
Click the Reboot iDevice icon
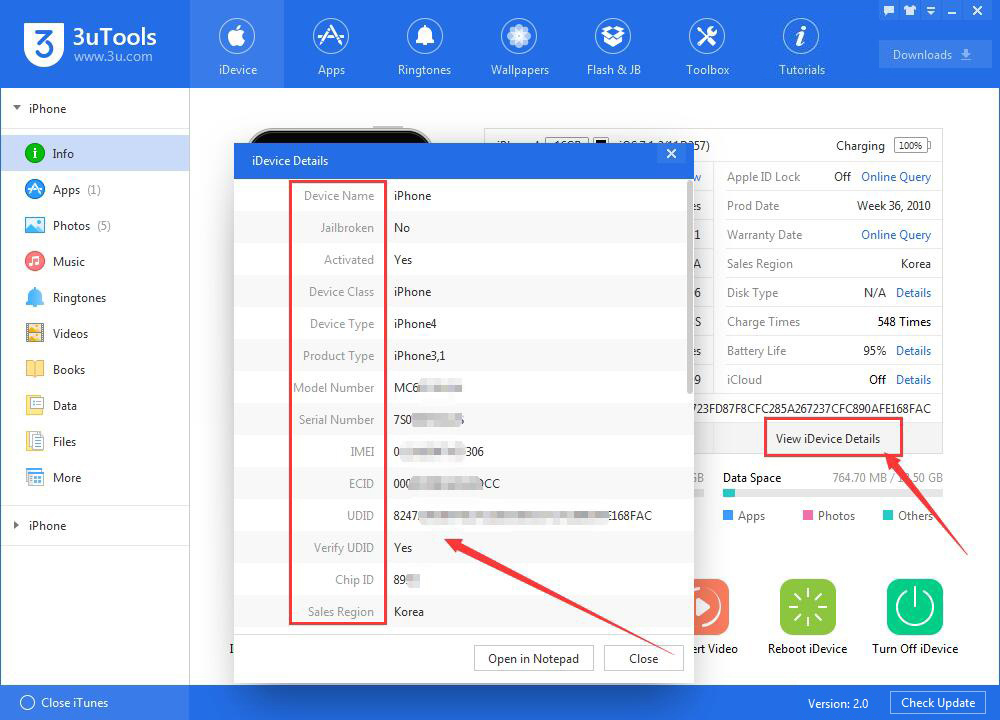coord(807,607)
